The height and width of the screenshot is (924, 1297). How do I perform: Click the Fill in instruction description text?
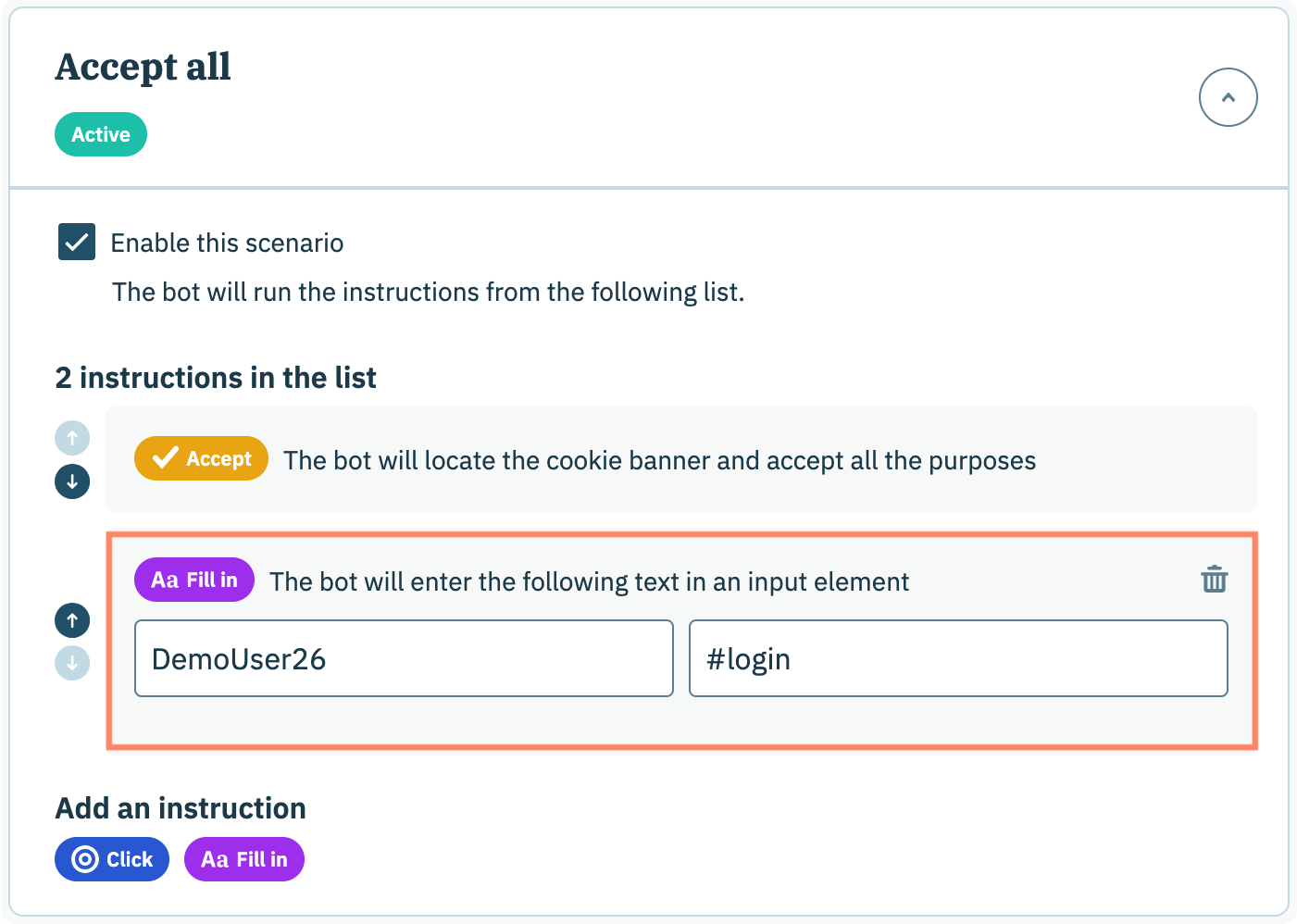coord(589,581)
